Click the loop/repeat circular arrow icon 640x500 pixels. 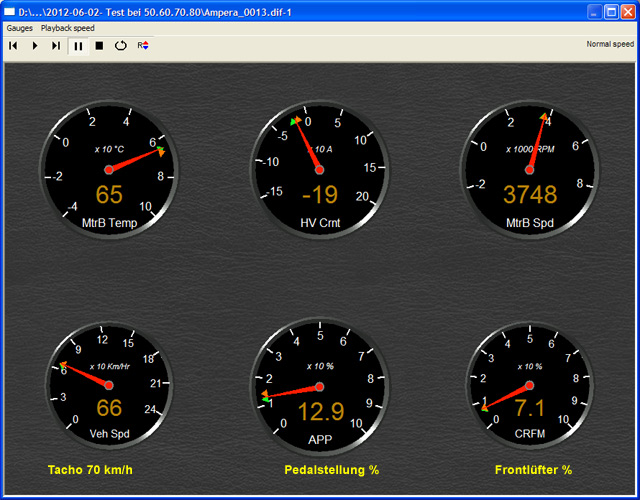tap(121, 45)
